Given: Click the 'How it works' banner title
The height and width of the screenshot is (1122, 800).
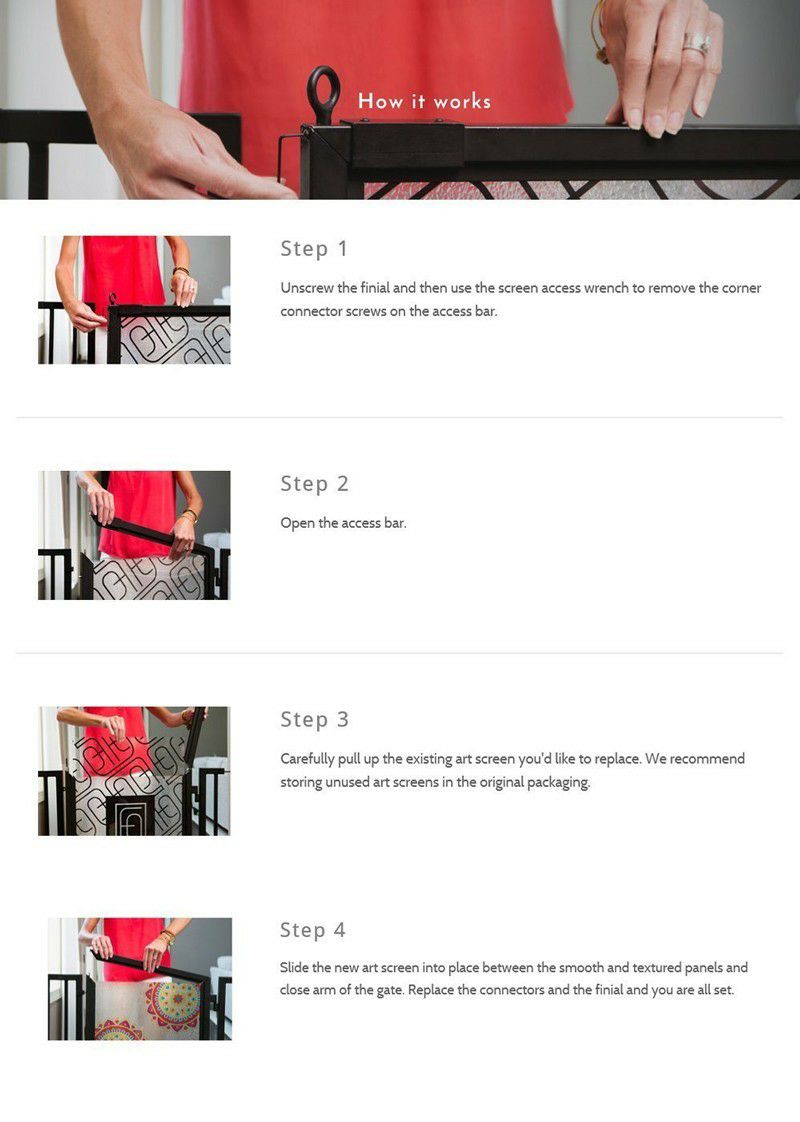Looking at the screenshot, I should tap(424, 101).
